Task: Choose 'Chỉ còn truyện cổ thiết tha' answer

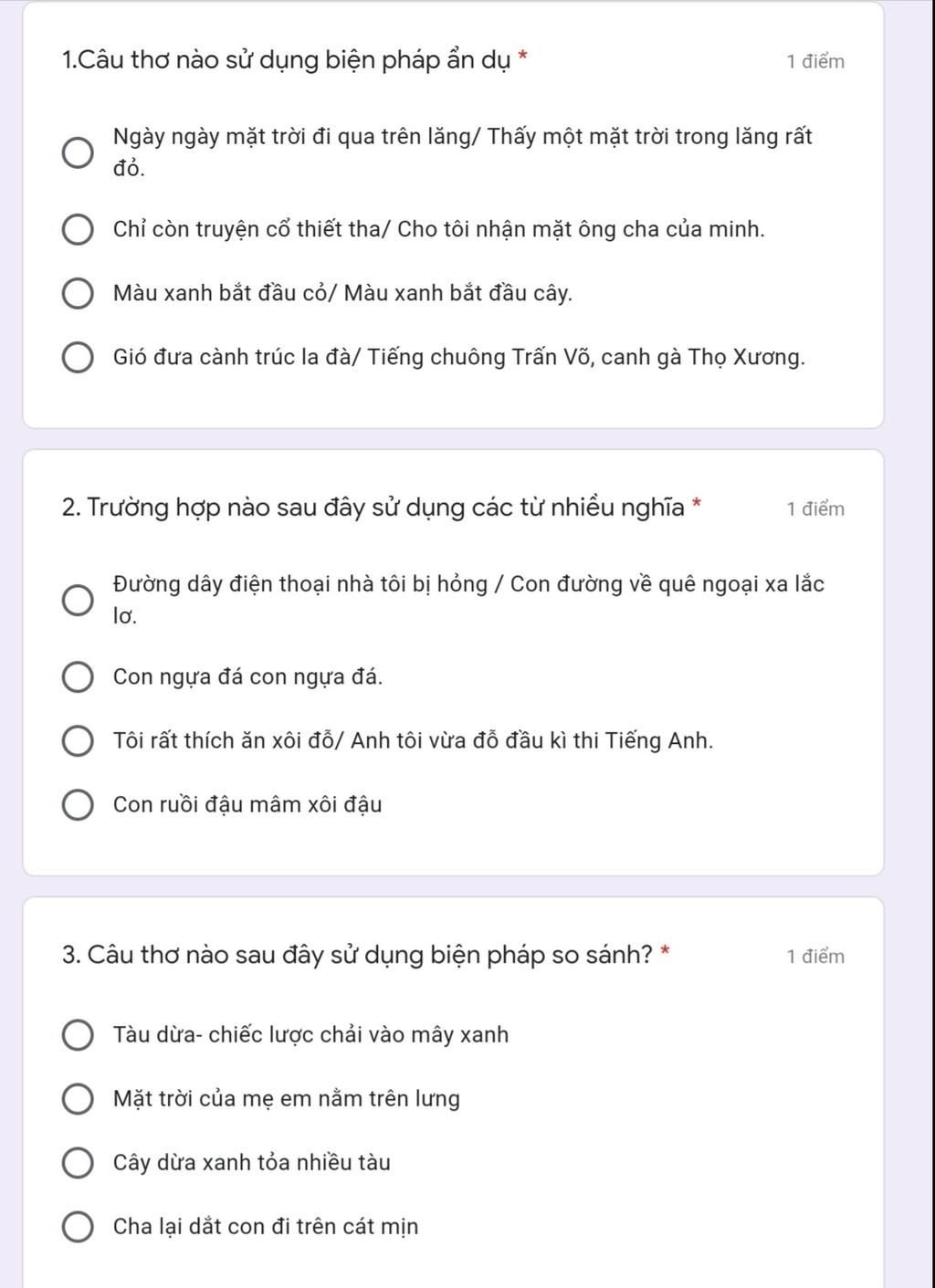Action: pyautogui.click(x=77, y=230)
